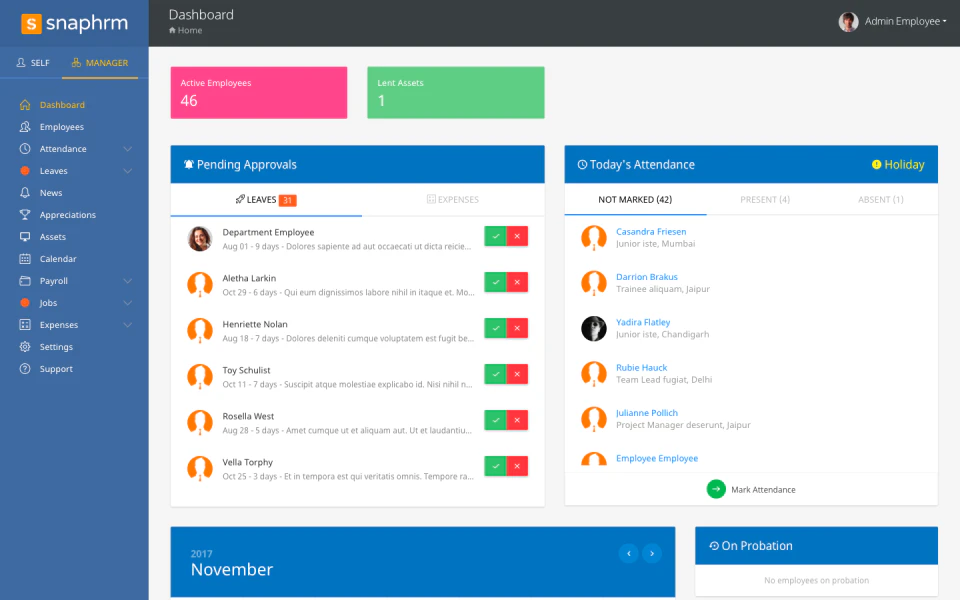Switch to the EXPENSES tab in Pending Approvals

[x=453, y=199]
